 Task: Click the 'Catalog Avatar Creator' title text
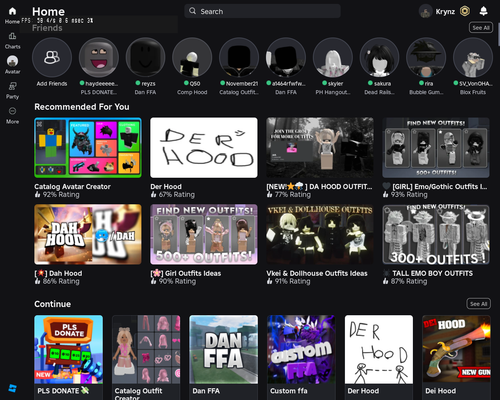tap(72, 187)
